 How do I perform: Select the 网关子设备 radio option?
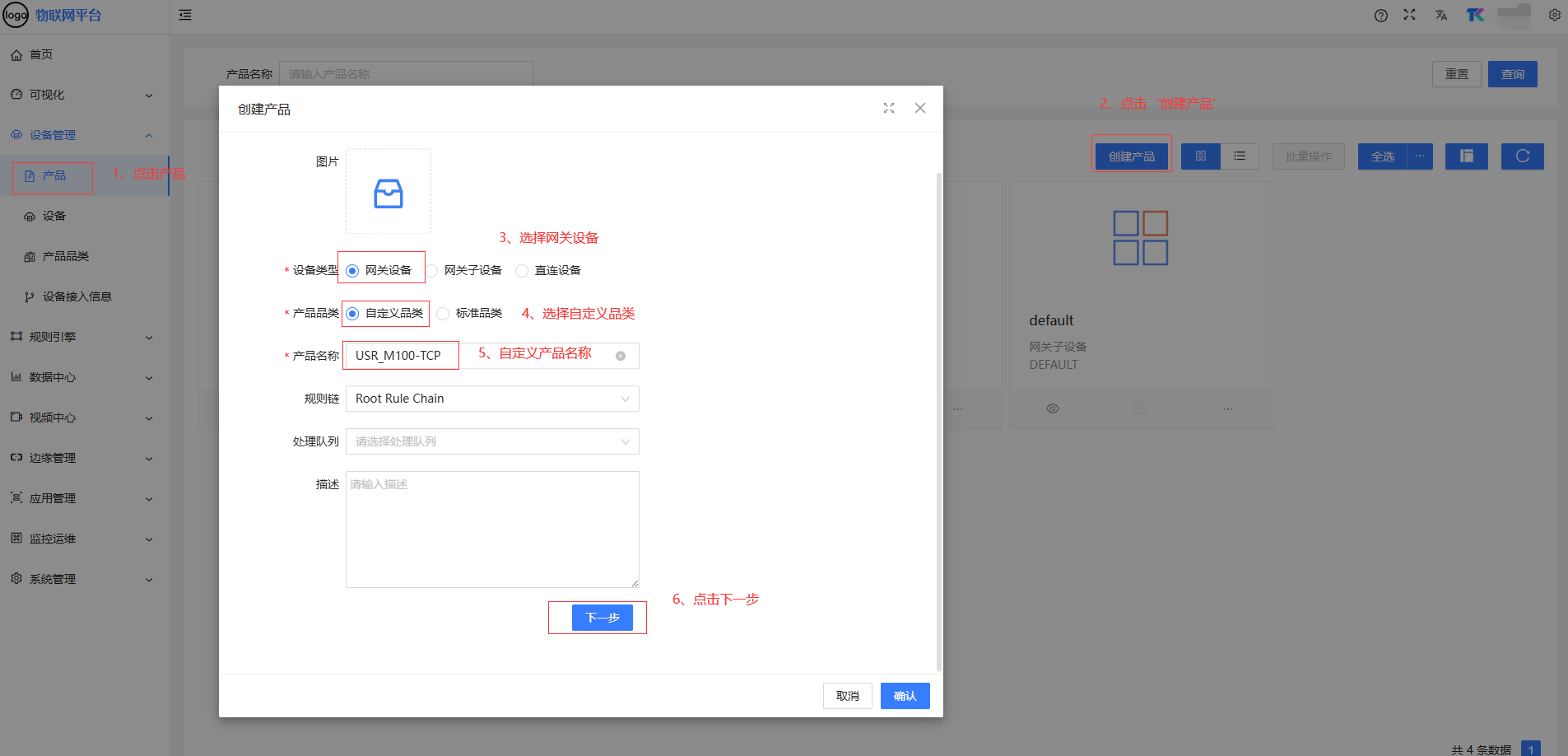coord(432,271)
